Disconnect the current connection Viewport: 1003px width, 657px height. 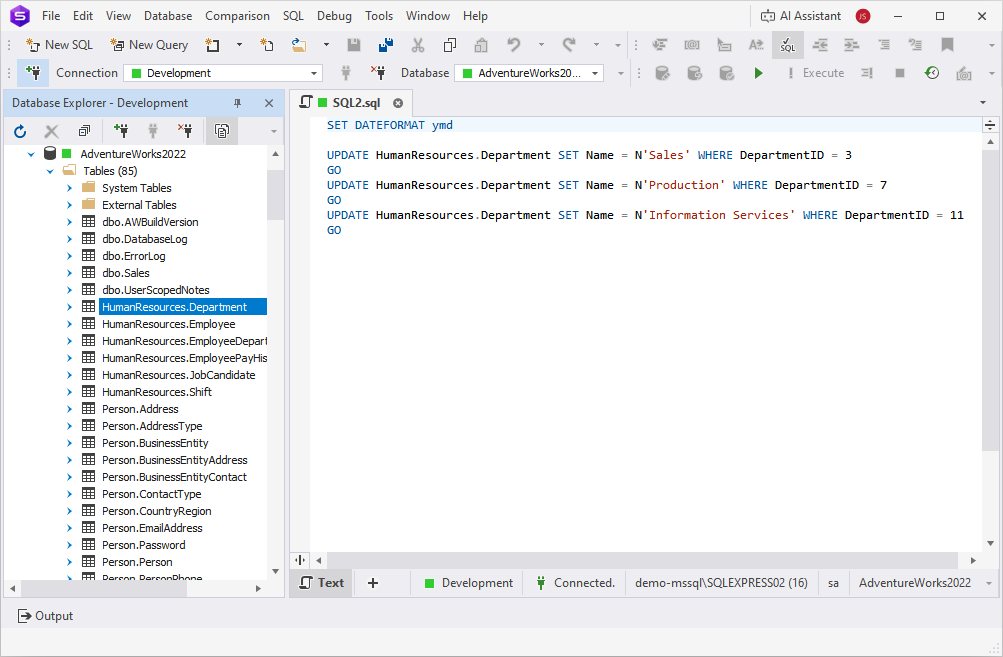[x=185, y=130]
